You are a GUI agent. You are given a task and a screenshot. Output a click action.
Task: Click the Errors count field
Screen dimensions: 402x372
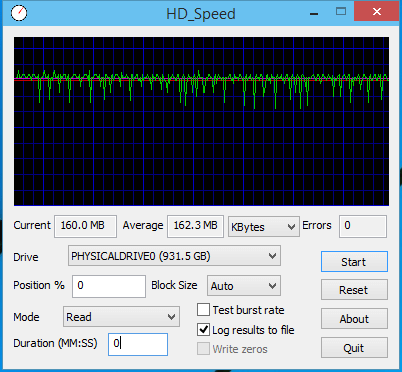click(x=363, y=226)
